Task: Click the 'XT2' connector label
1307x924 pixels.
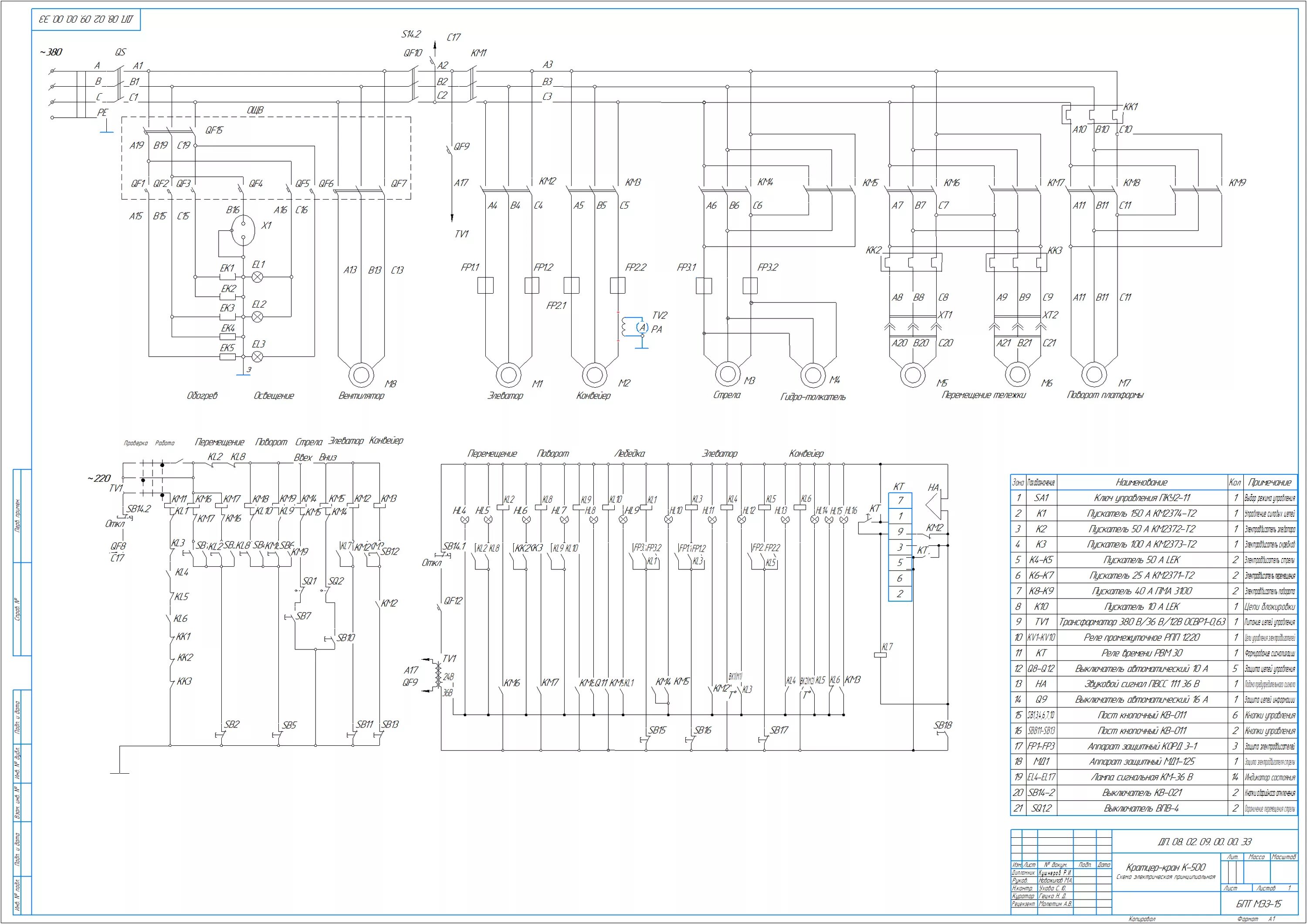Action: [x=1050, y=315]
